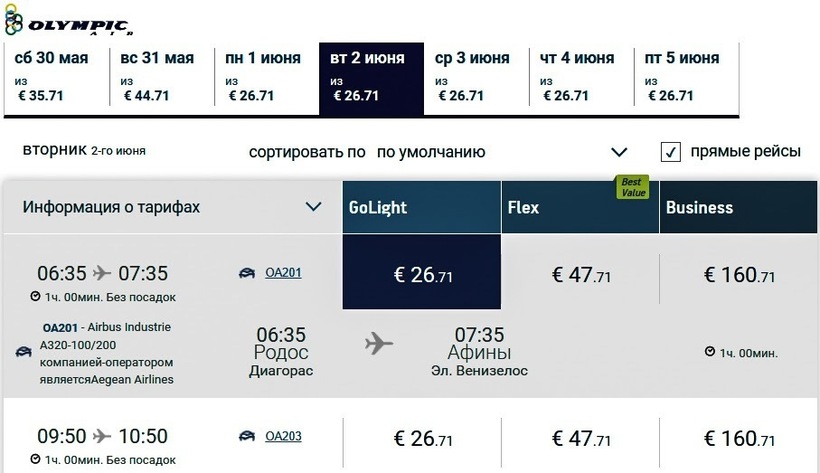Click the clock icon under 09:50 flight
Screen dimensions: 820x473
click(36, 461)
